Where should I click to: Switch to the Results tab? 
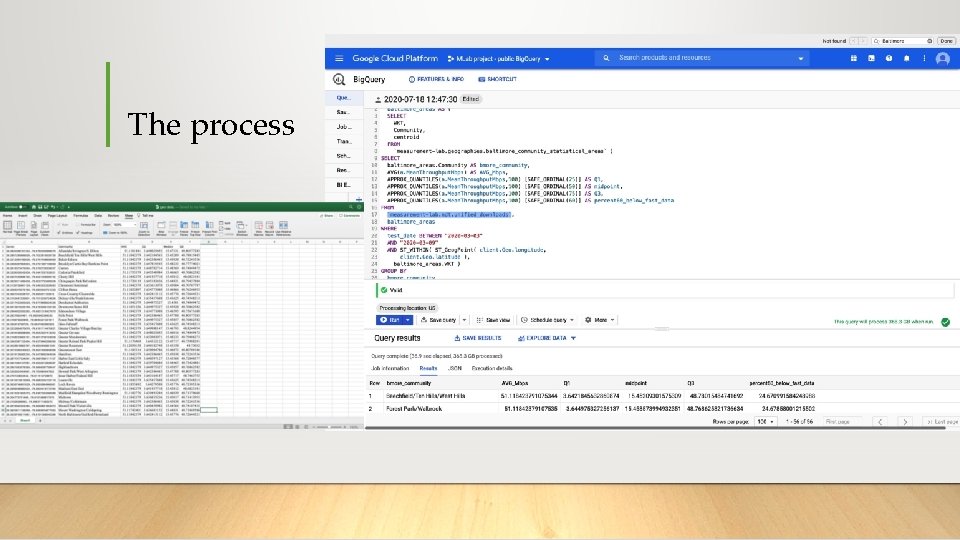tap(428, 369)
